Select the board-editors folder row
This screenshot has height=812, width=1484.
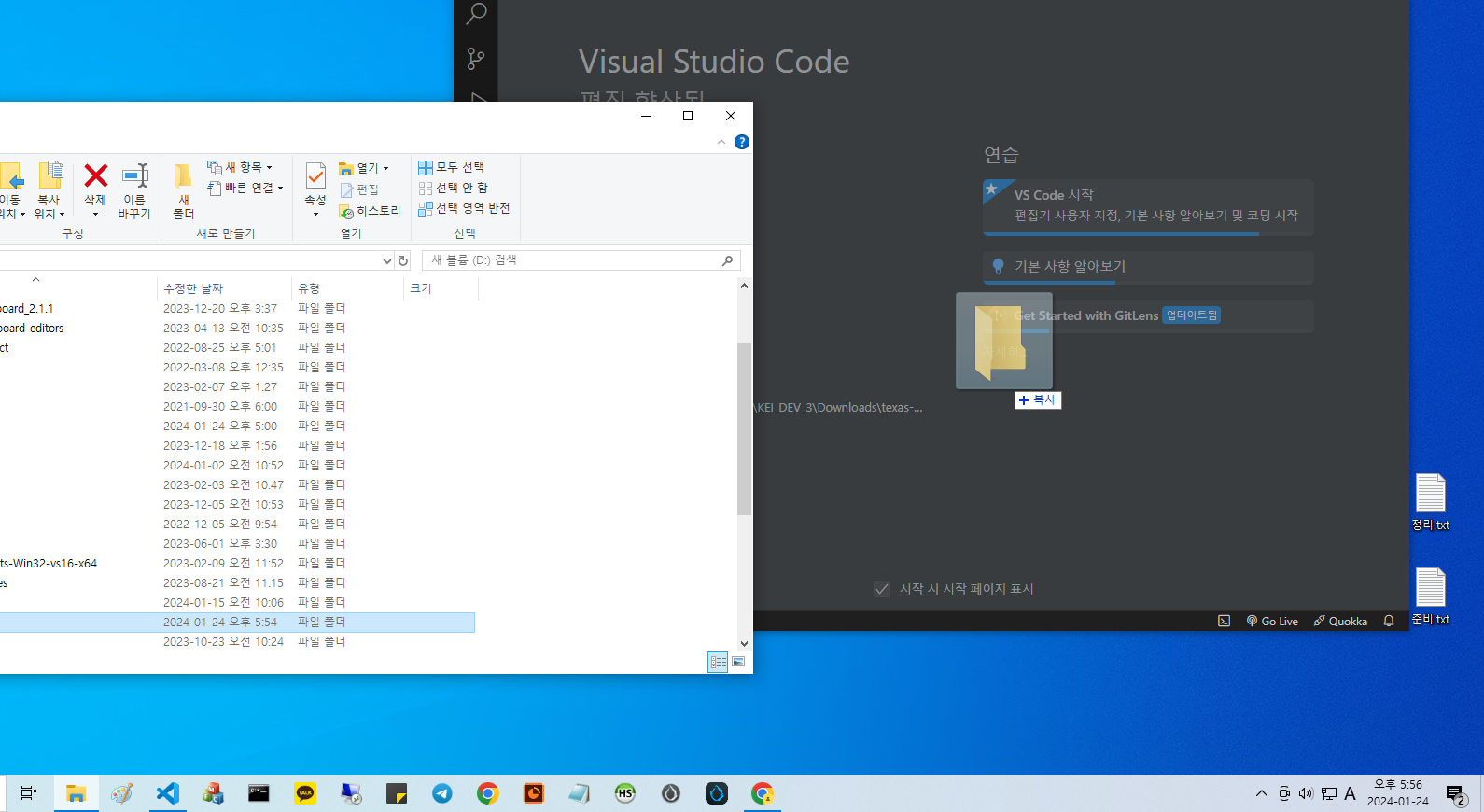[237, 329]
